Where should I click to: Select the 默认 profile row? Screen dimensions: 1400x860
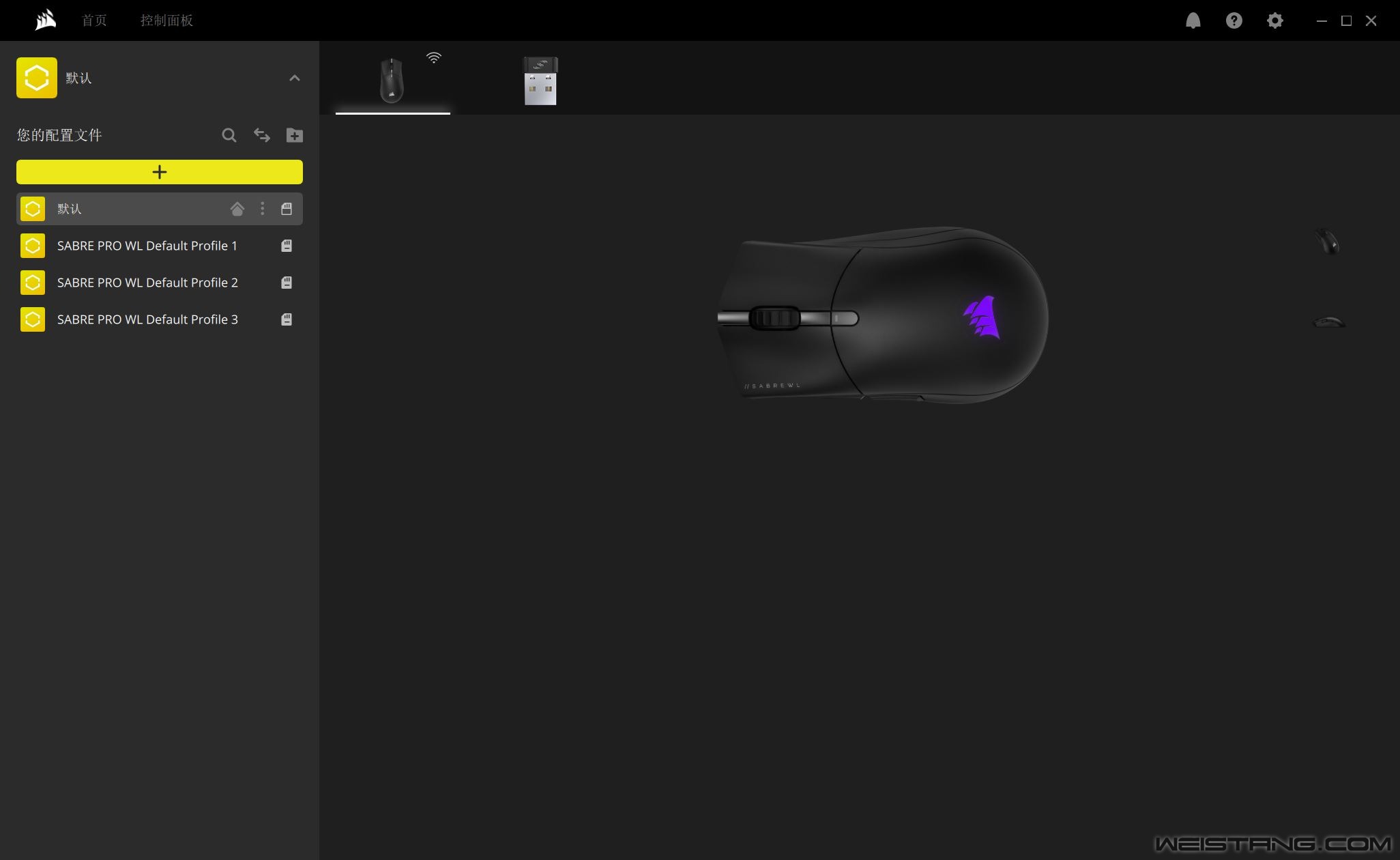160,209
